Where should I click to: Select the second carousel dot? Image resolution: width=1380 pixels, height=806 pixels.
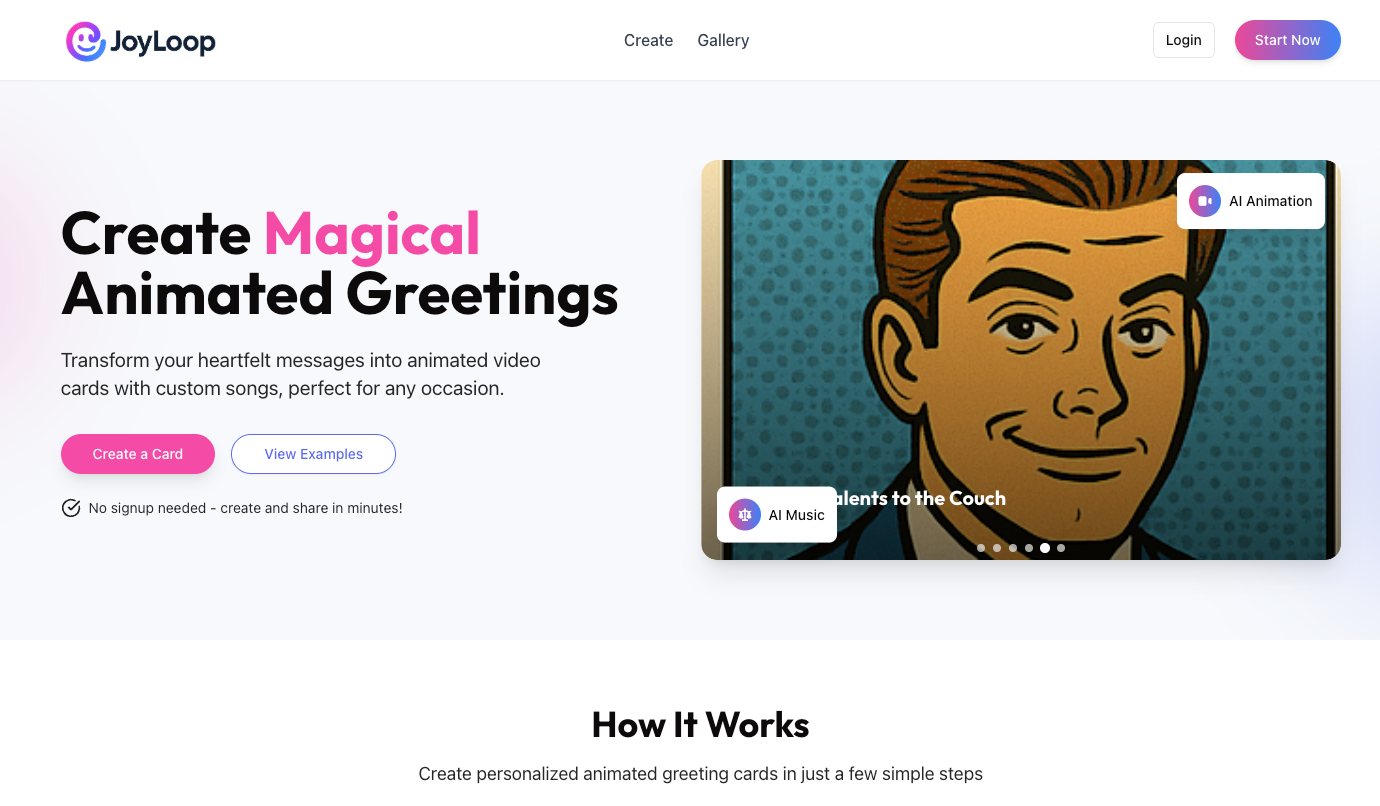tap(997, 548)
